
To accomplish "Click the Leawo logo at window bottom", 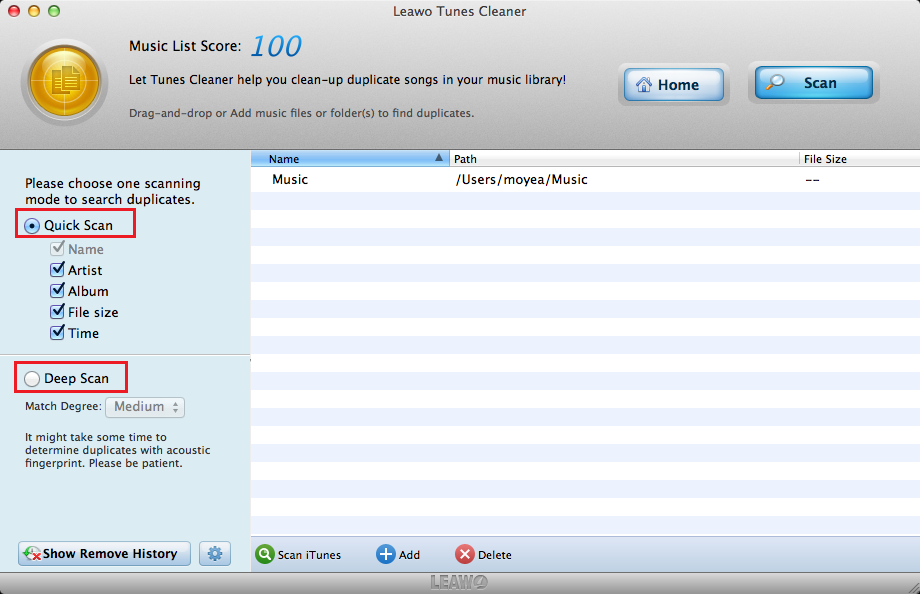I will click(459, 582).
